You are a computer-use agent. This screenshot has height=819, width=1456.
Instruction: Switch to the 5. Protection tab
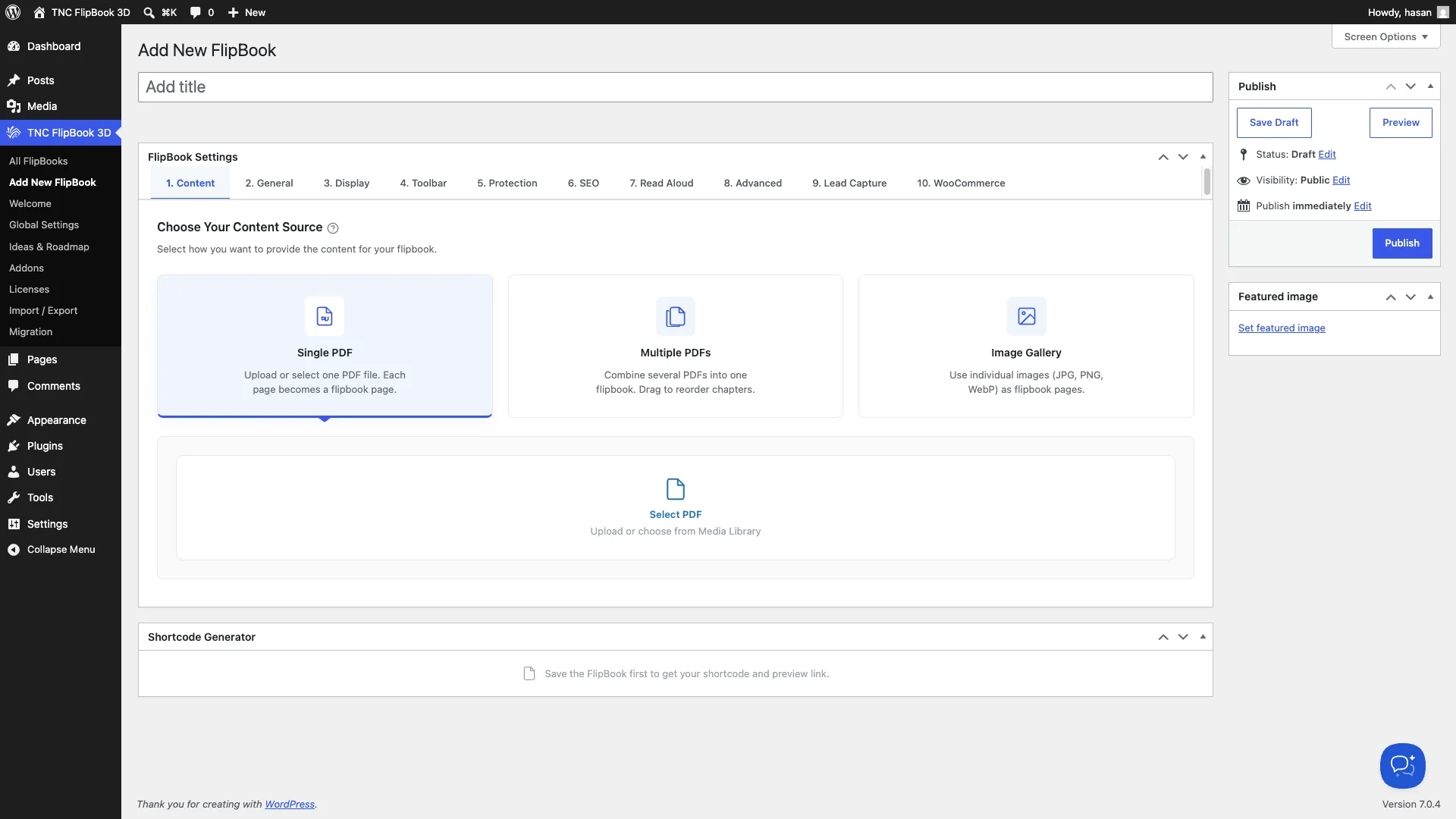click(x=507, y=184)
